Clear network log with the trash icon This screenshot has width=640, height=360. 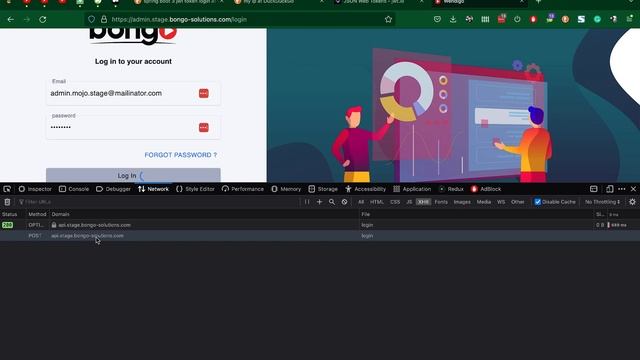click(7, 202)
